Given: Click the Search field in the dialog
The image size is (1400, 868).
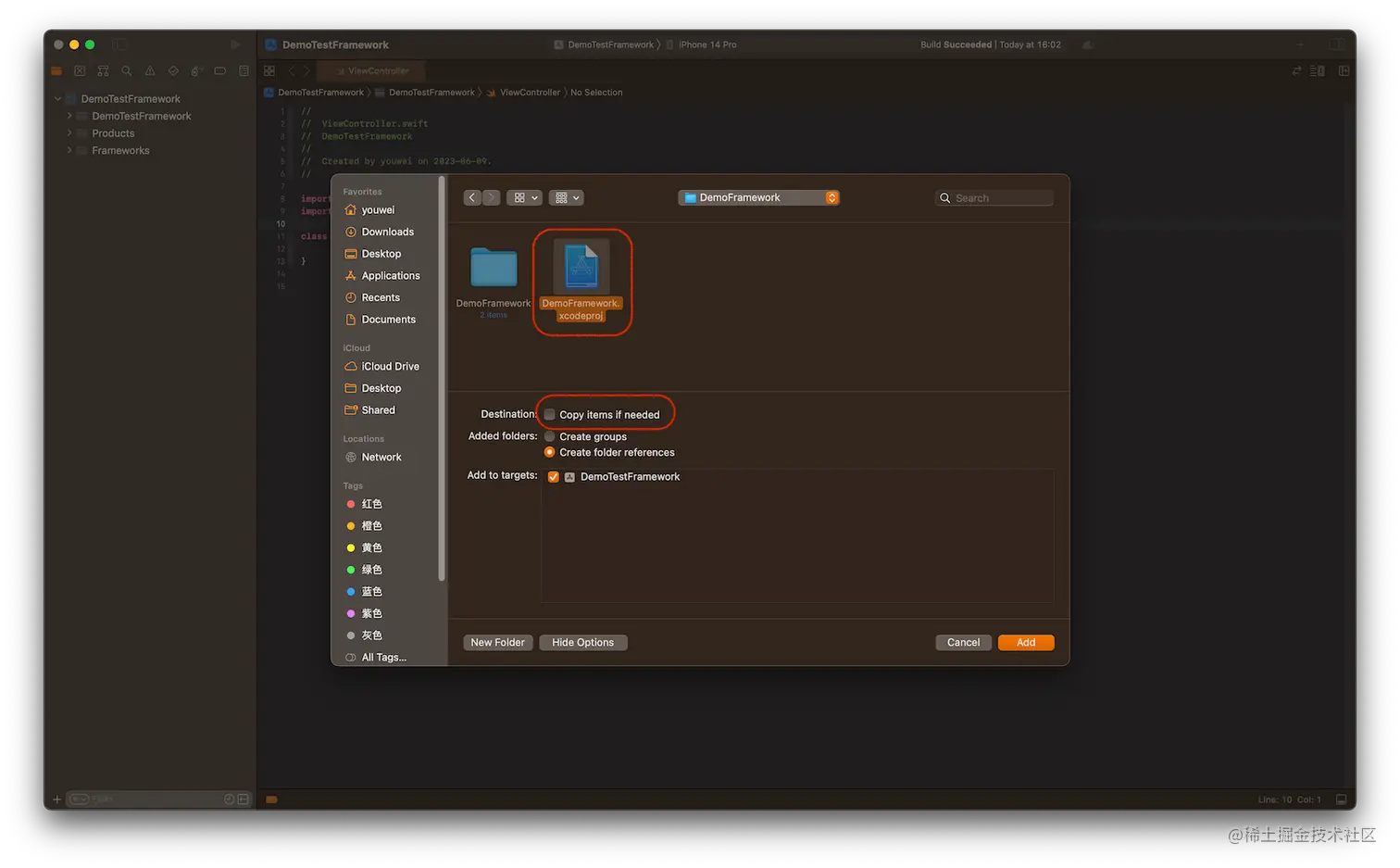Looking at the screenshot, I should pyautogui.click(x=994, y=197).
